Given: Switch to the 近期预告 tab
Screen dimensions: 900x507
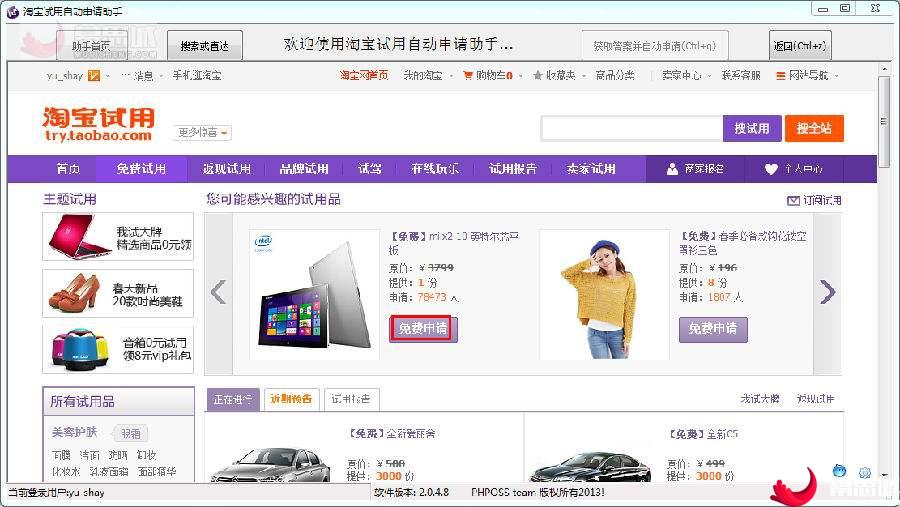Looking at the screenshot, I should click(292, 399).
